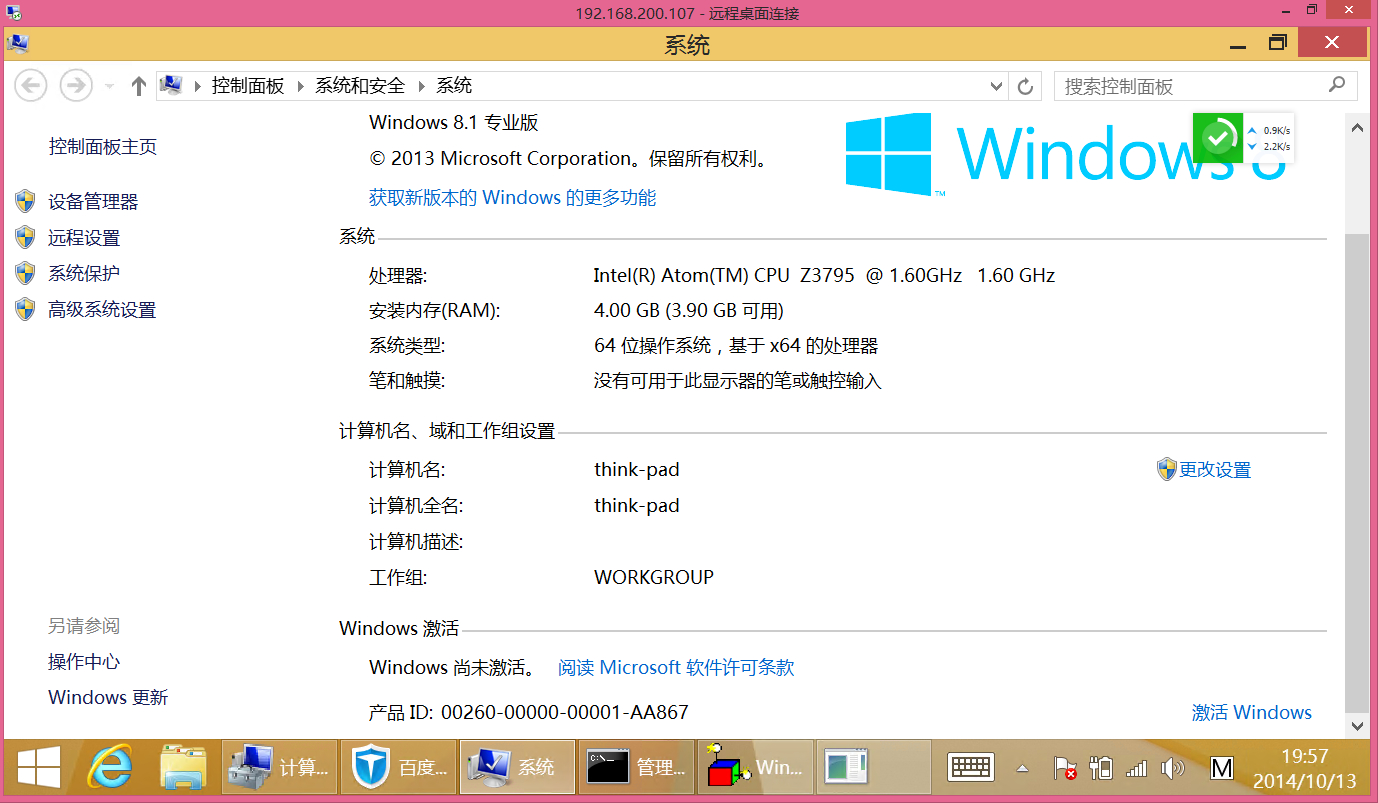Read the Microsoft 软件许可条款 link
1378x803 pixels.
point(676,668)
